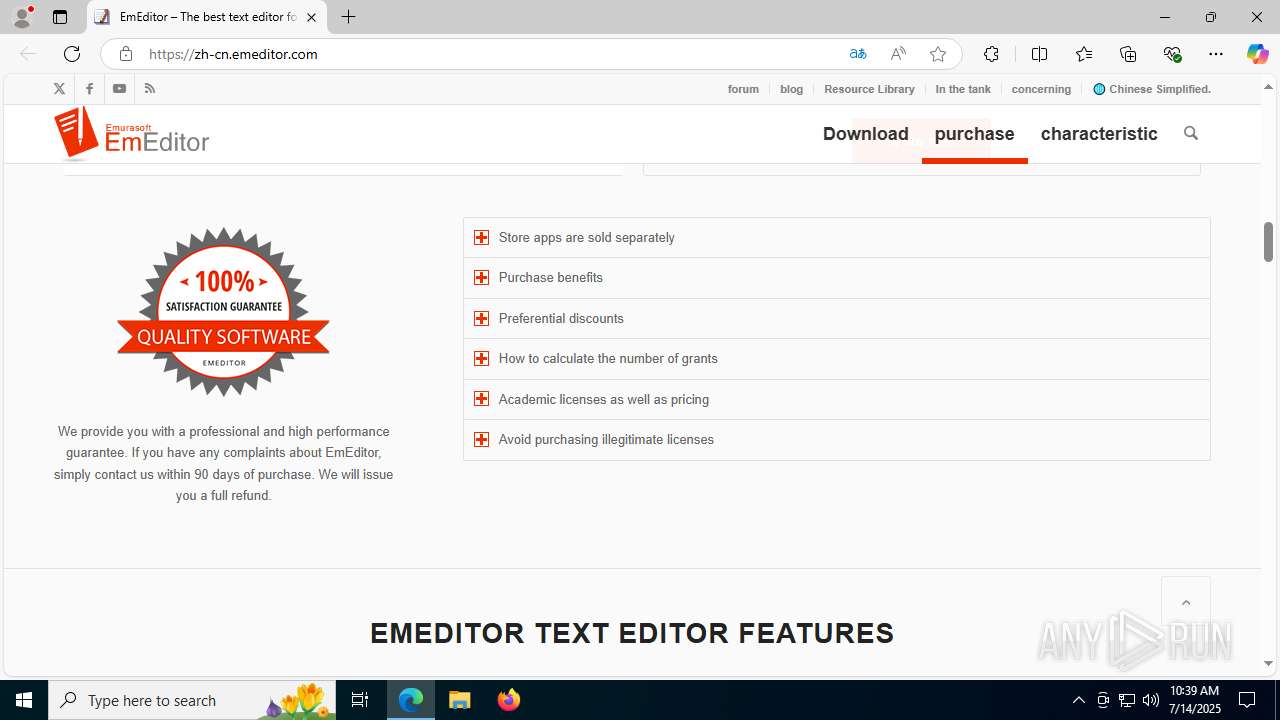Click the satisfaction guarantee badge image
The width and height of the screenshot is (1280, 720).
click(223, 312)
